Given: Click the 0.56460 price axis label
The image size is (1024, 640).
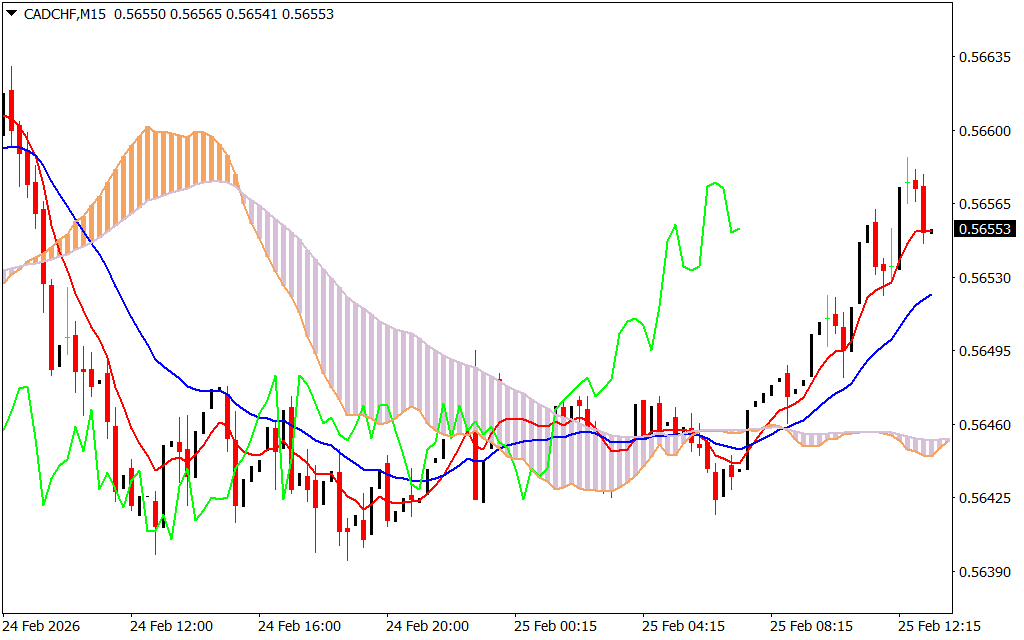Looking at the screenshot, I should tap(985, 425).
